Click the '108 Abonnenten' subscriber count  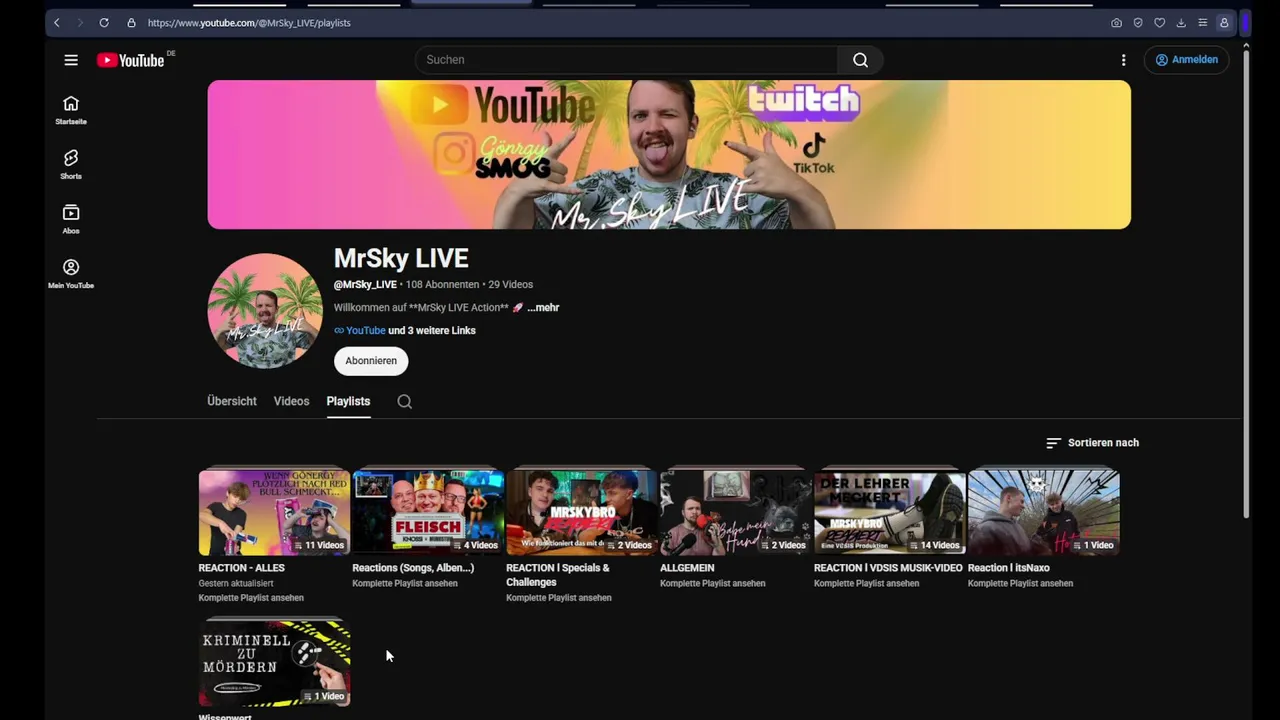pyautogui.click(x=442, y=285)
